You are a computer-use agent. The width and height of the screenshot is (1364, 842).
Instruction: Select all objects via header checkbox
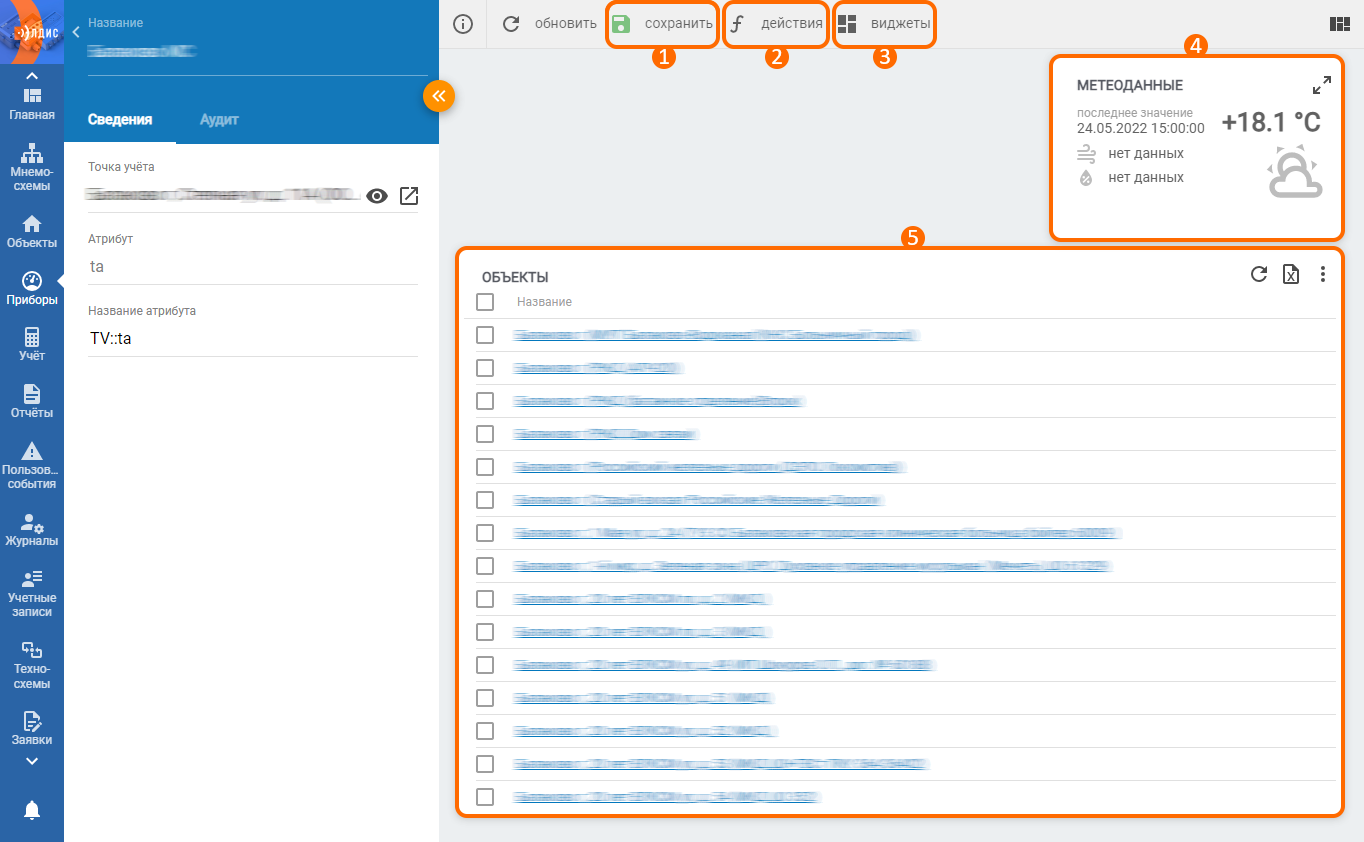click(x=485, y=302)
